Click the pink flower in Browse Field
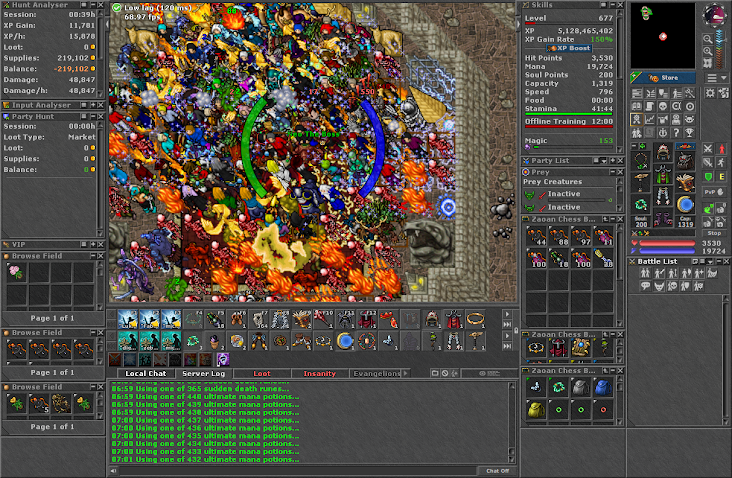Screen dimensions: 732x478 click(16, 272)
